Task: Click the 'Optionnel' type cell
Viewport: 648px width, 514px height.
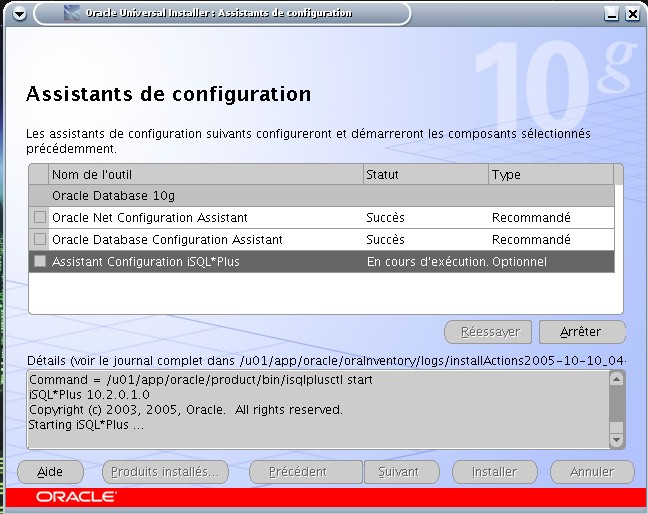Action: click(x=519, y=262)
